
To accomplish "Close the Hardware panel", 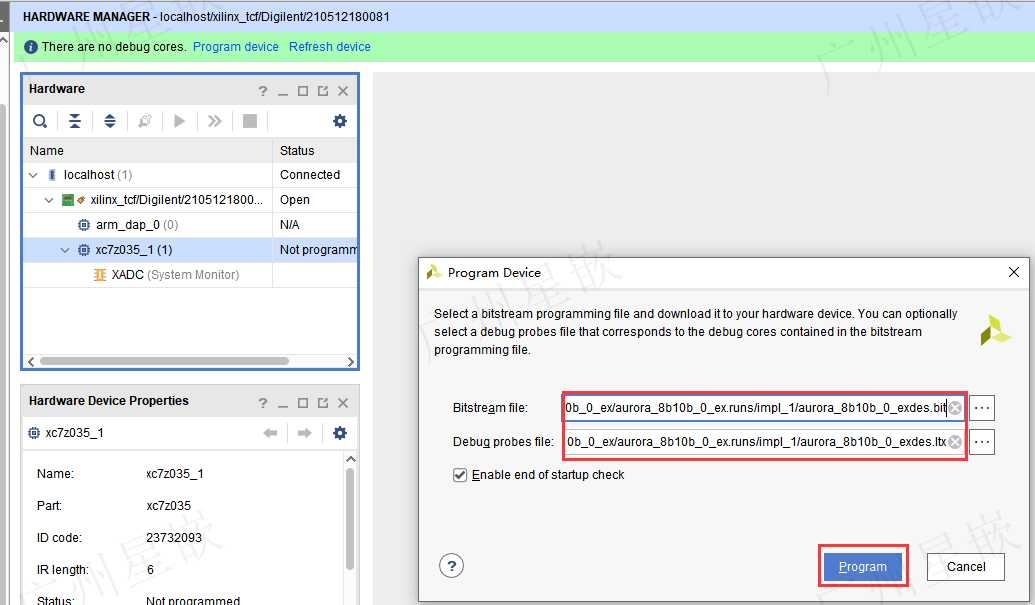I will tap(343, 91).
